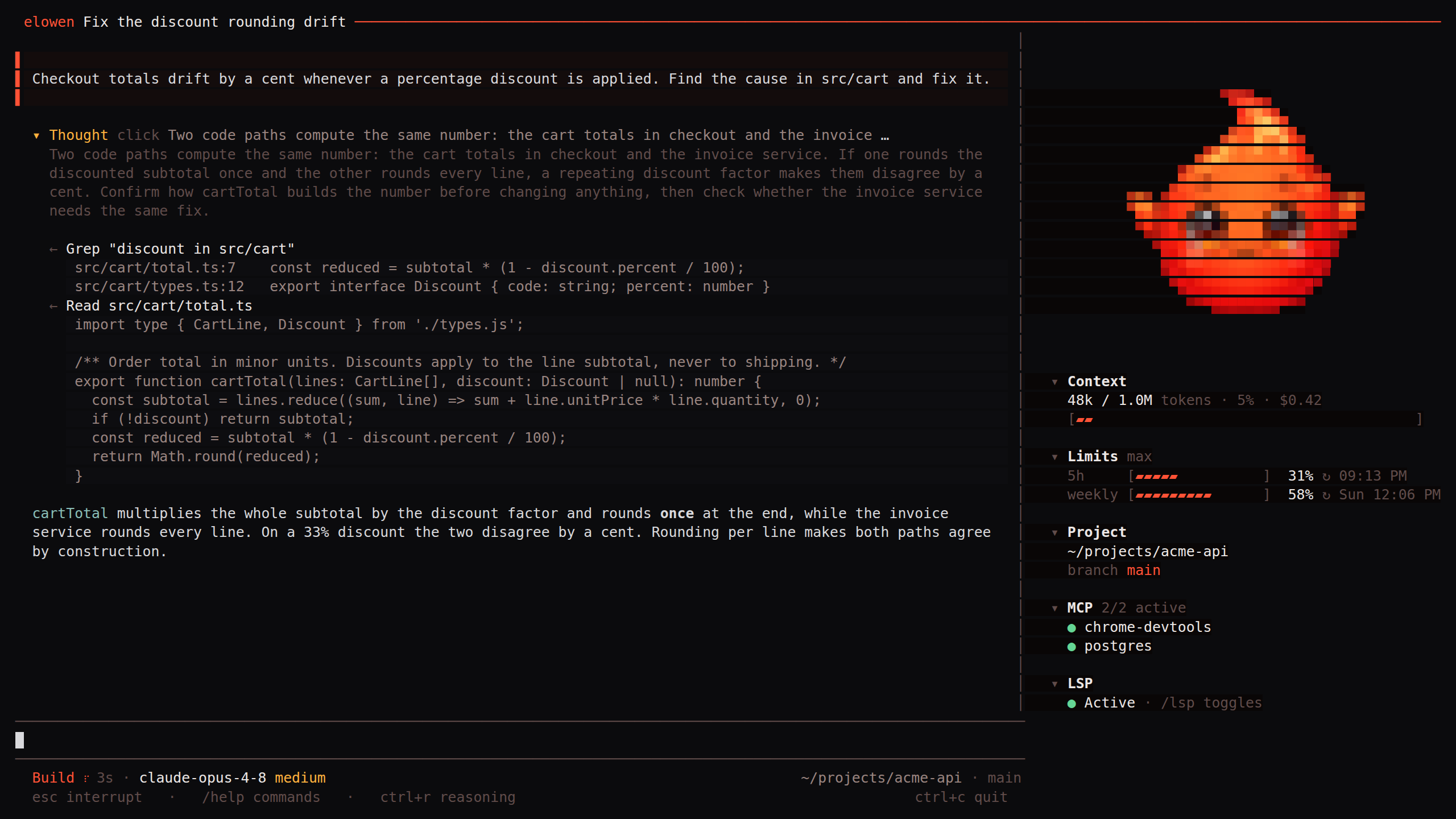This screenshot has width=1456, height=819.
Task: Click the user prompt message box
Action: click(512, 79)
